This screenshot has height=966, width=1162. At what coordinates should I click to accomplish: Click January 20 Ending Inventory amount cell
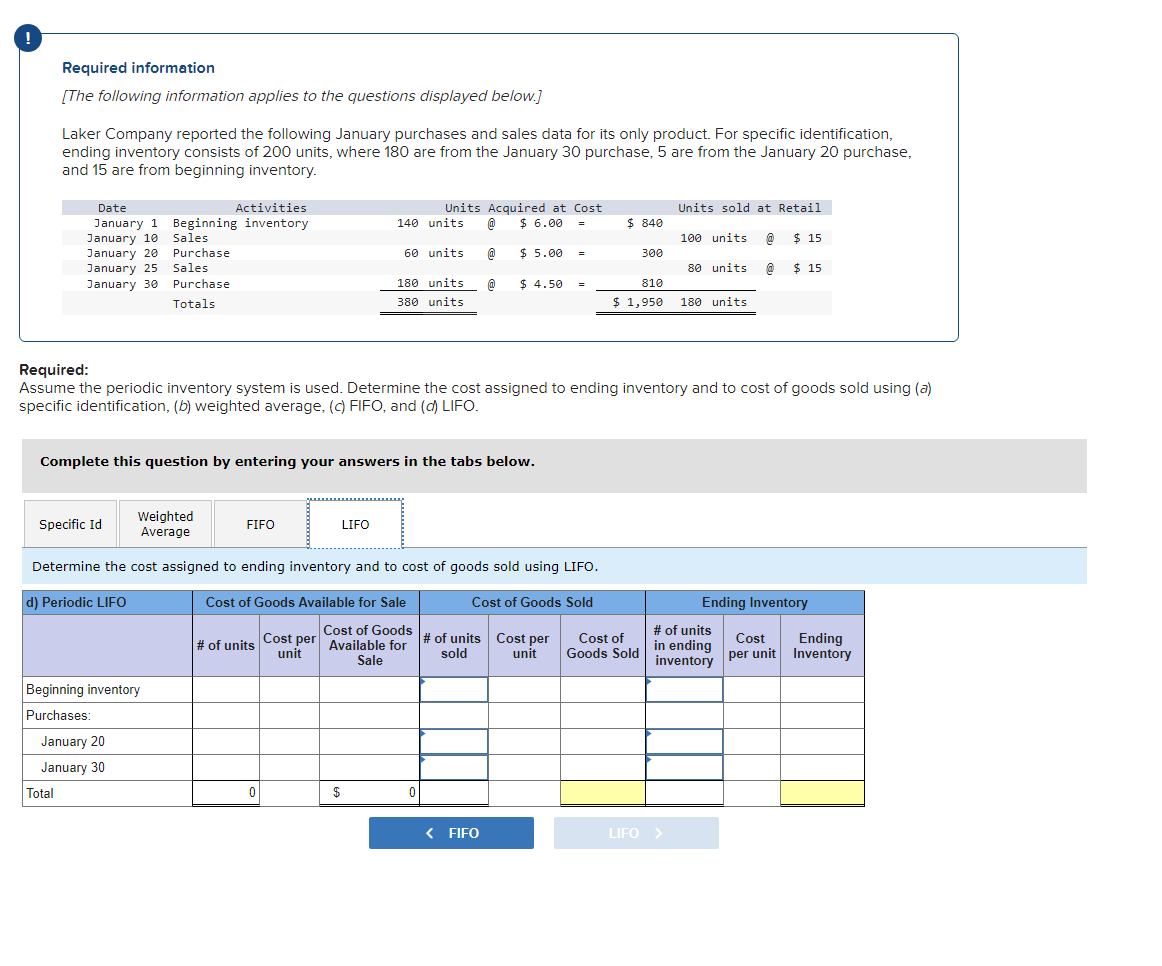(822, 742)
